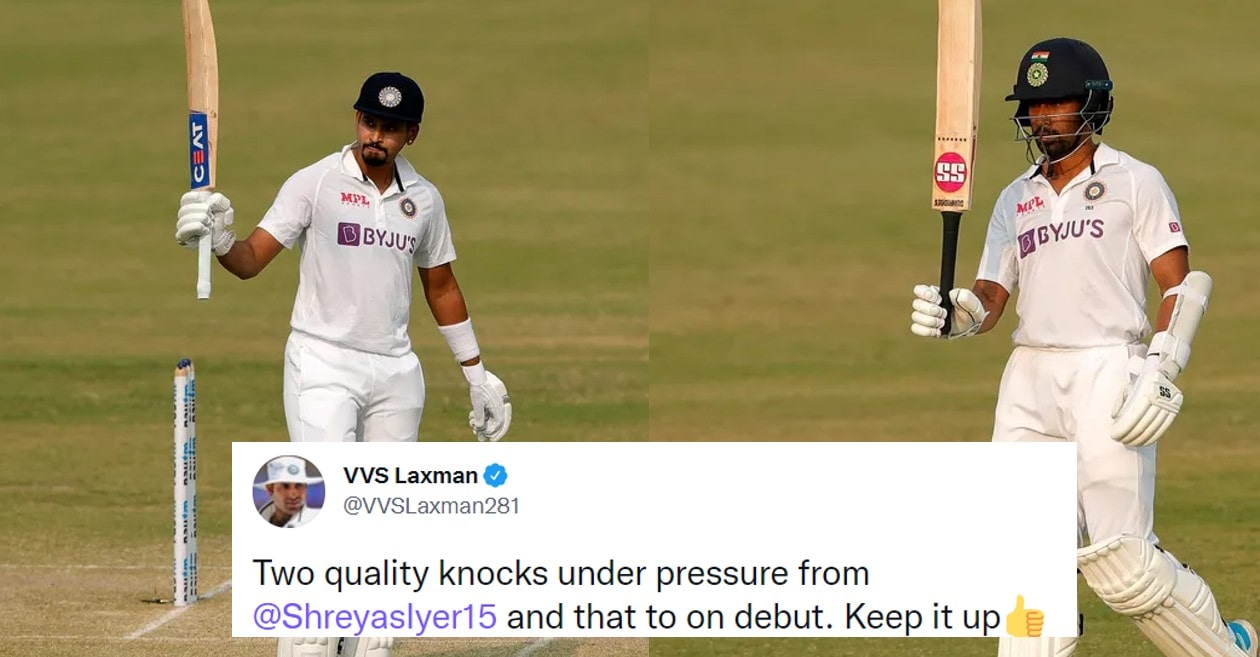This screenshot has height=657, width=1260.
Task: Open the @ShreyasIyer15 mention link
Action: pos(374,616)
